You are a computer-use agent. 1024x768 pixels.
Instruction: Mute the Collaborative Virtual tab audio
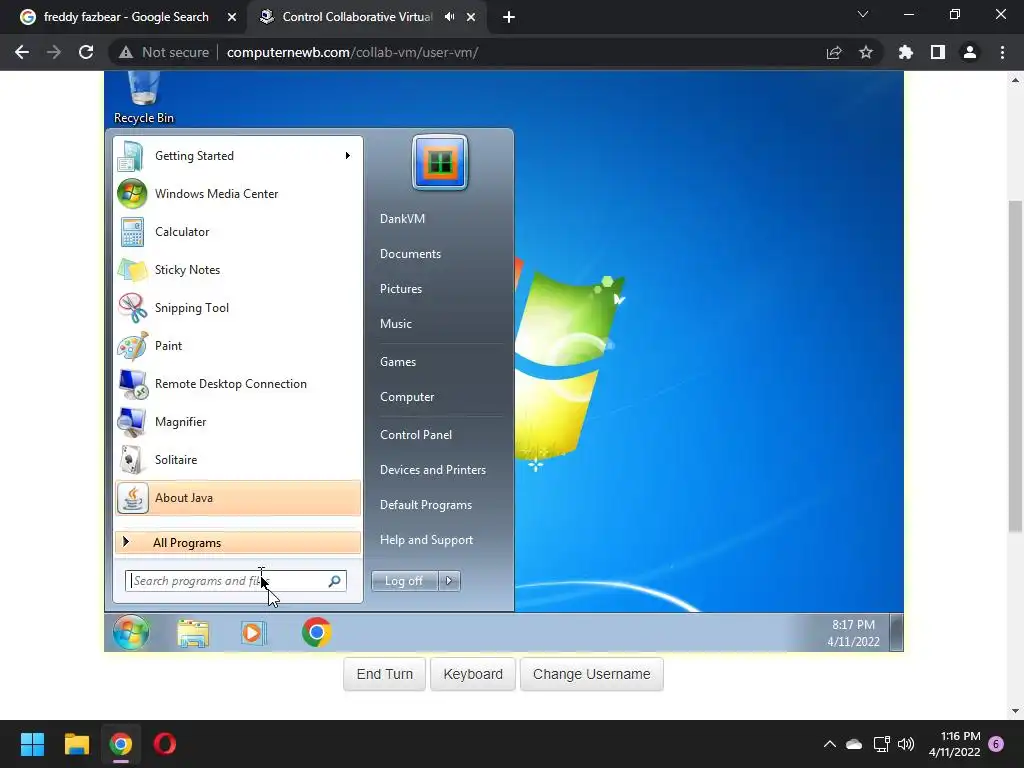(449, 17)
